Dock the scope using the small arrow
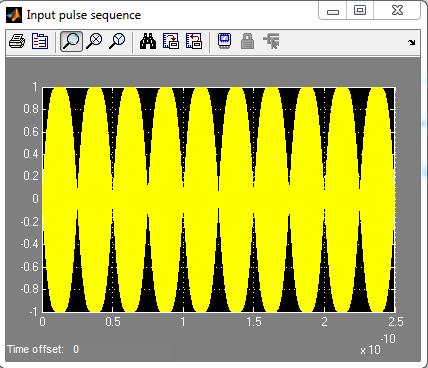This screenshot has height=368, width=428. click(412, 42)
